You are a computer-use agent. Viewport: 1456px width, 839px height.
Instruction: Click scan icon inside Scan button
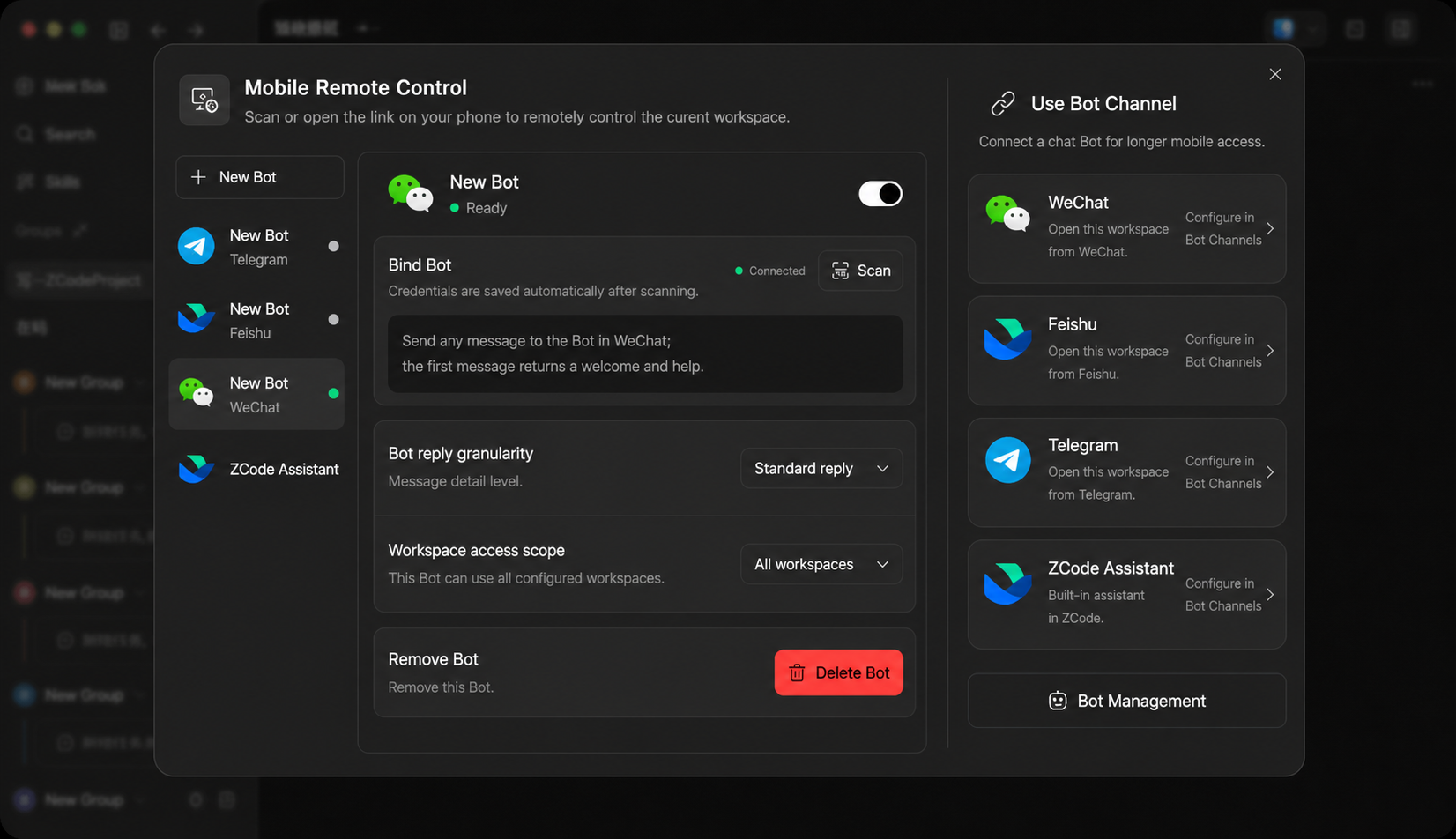[x=840, y=271]
